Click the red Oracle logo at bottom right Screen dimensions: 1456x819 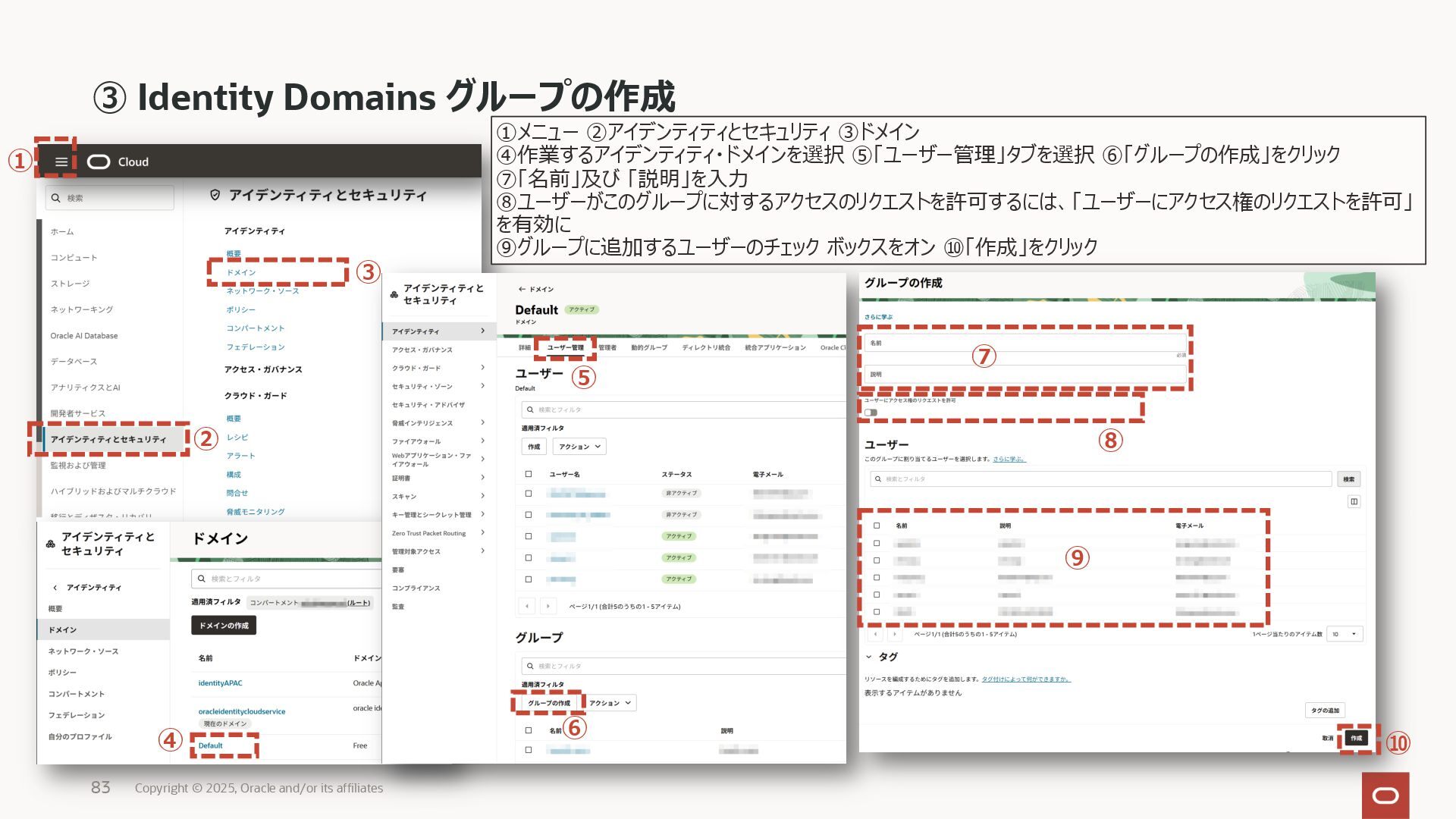point(1385,795)
